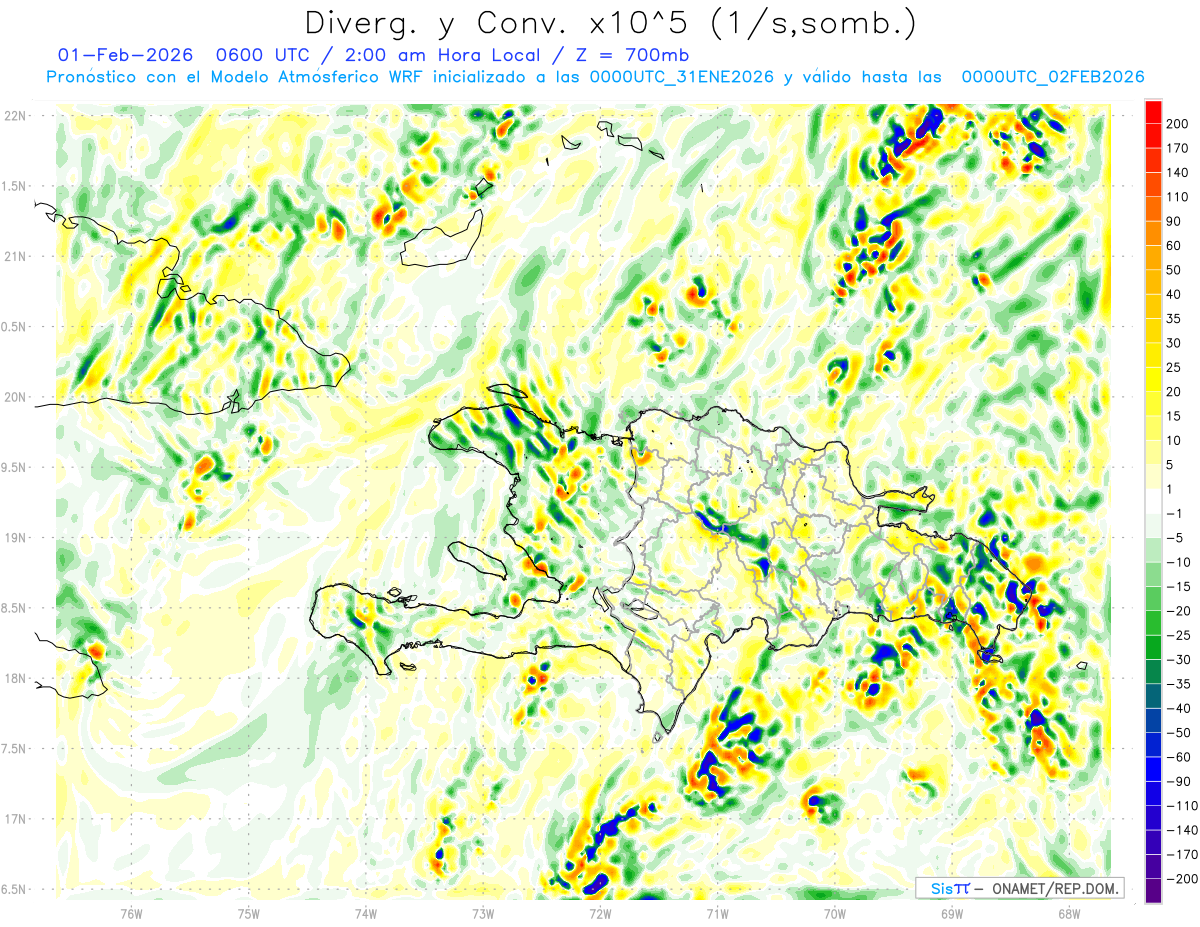Click the "-60" colorbar value
This screenshot has width=1200, height=927.
click(x=1181, y=757)
